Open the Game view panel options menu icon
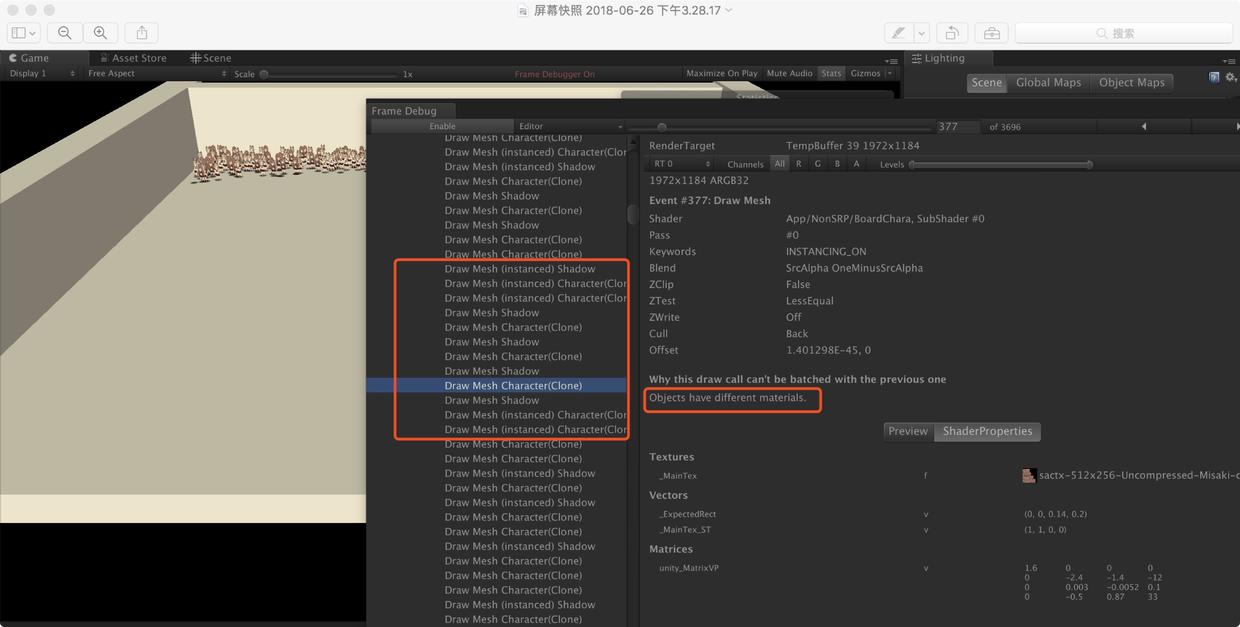Image resolution: width=1240 pixels, height=627 pixels. coord(891,60)
